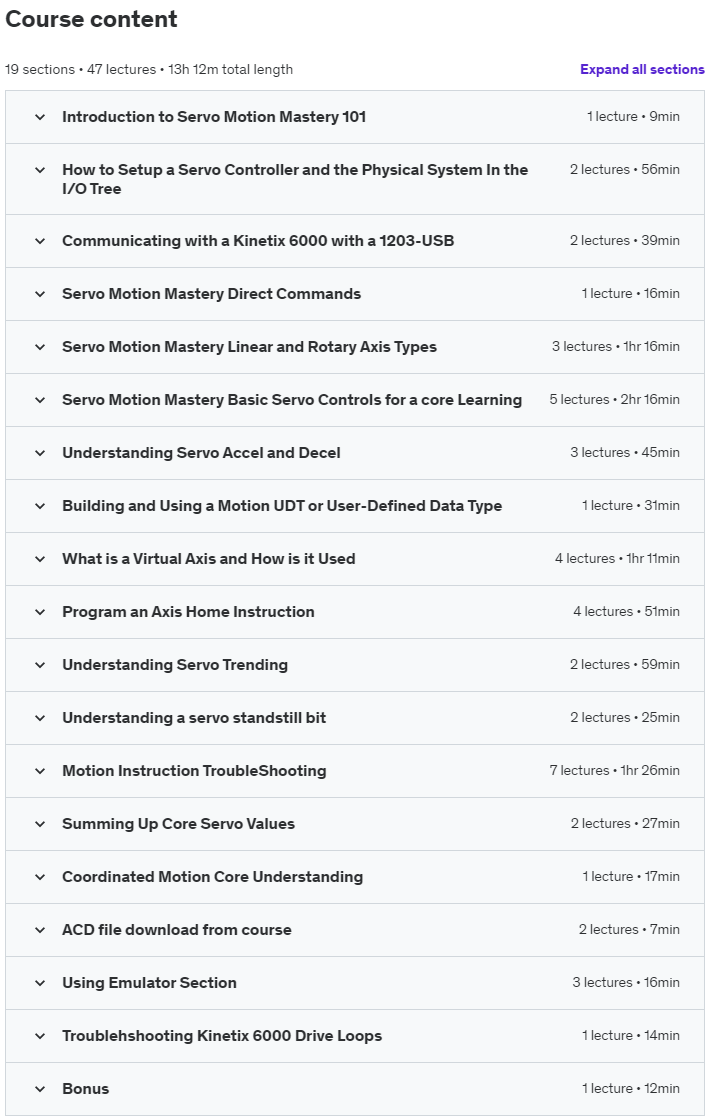Open Troublehshooting Kinetix 6000 Drive Loops title
Viewport: 705px width, 1116px height.
[x=221, y=1036]
